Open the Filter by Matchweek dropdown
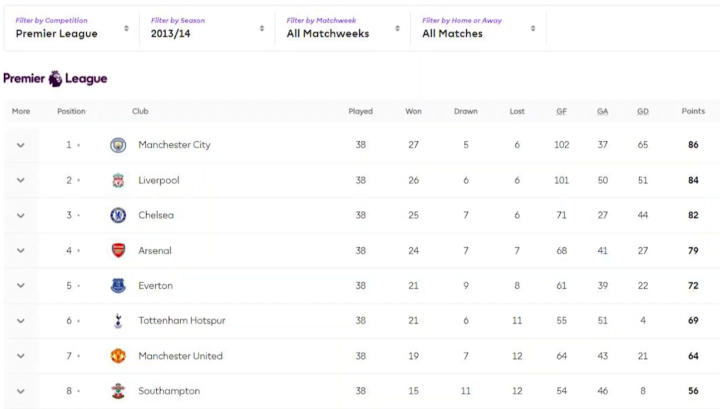720x409 pixels. (342, 28)
